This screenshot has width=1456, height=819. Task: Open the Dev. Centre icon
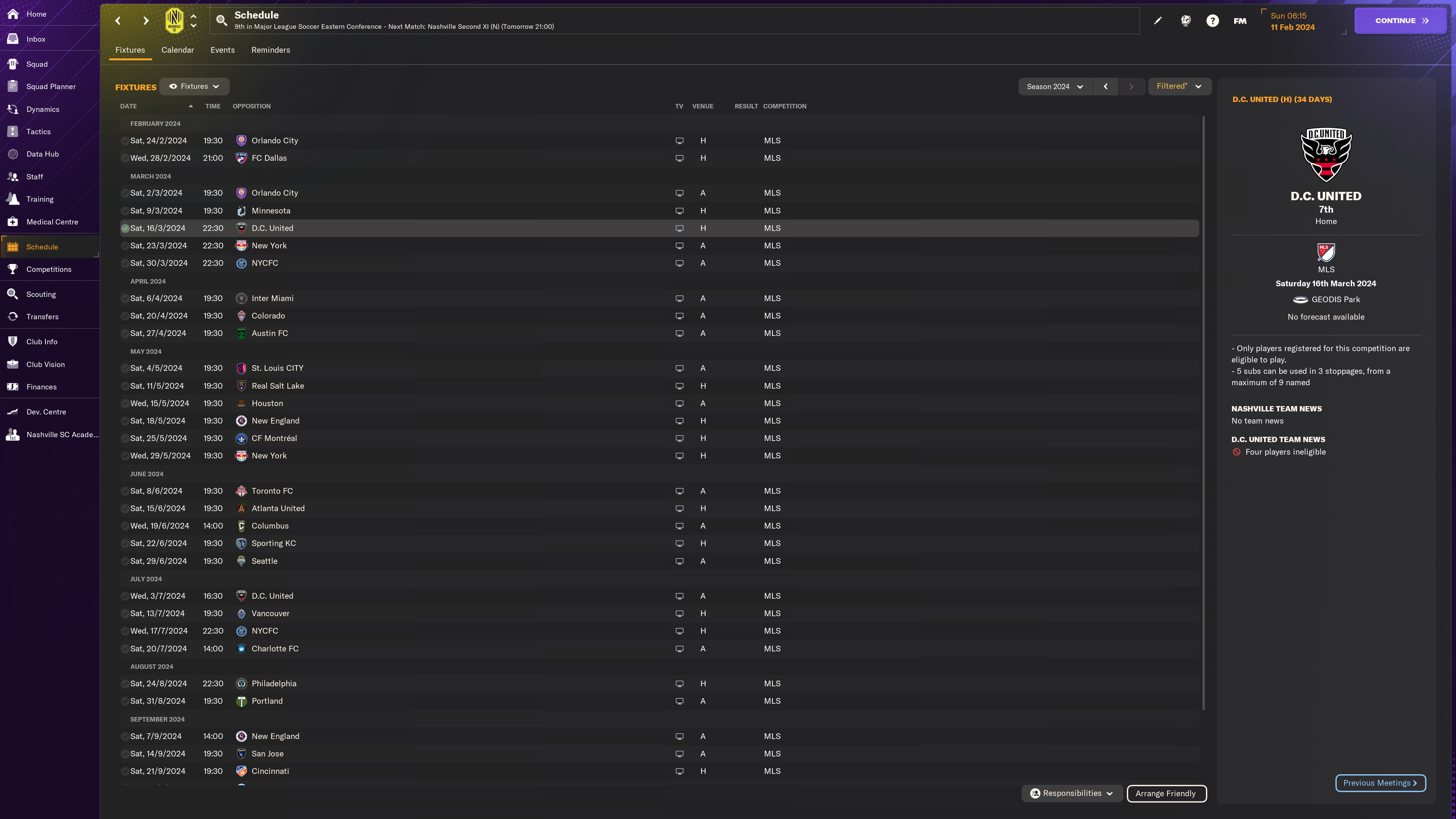pos(13,411)
